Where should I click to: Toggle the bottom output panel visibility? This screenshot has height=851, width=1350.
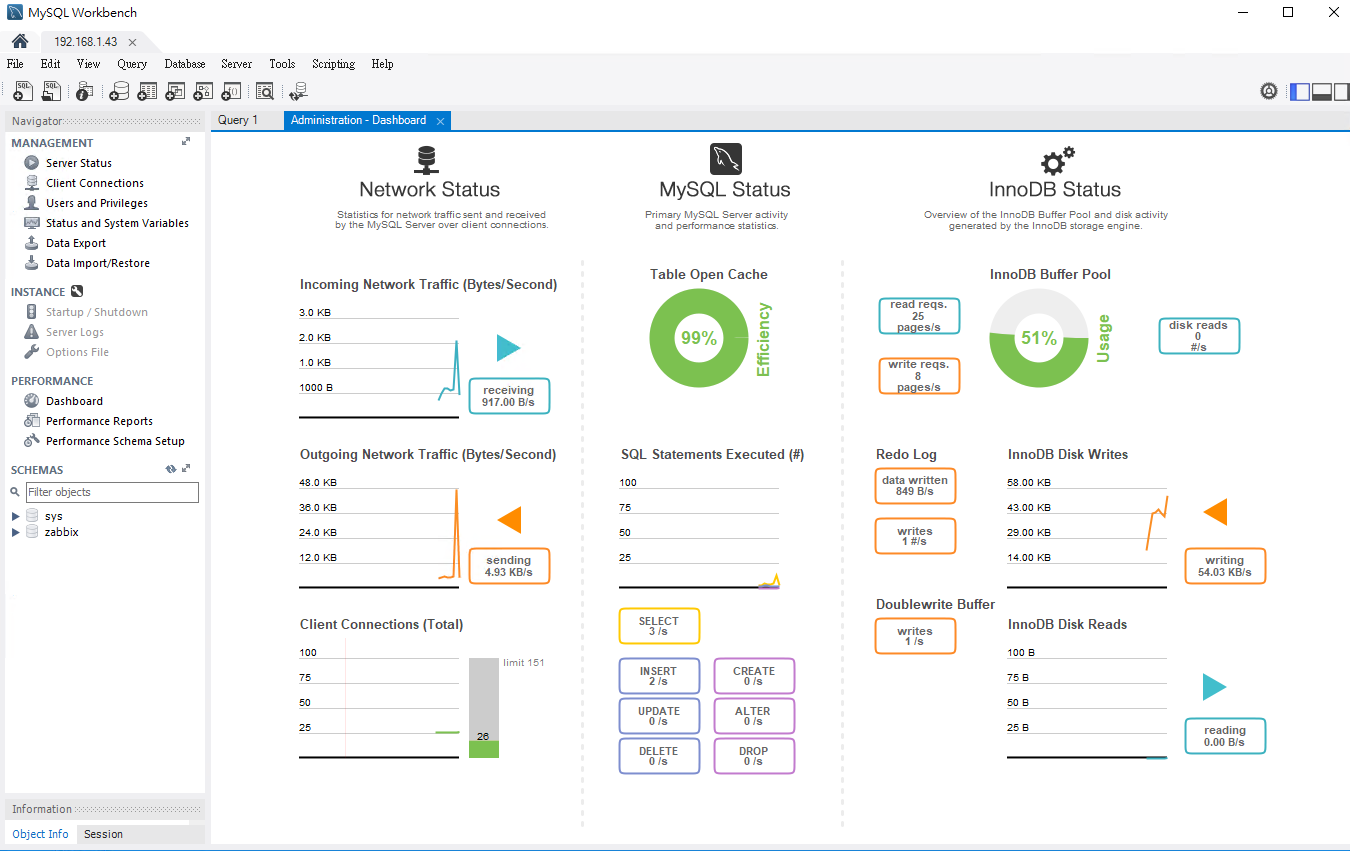pos(1322,92)
